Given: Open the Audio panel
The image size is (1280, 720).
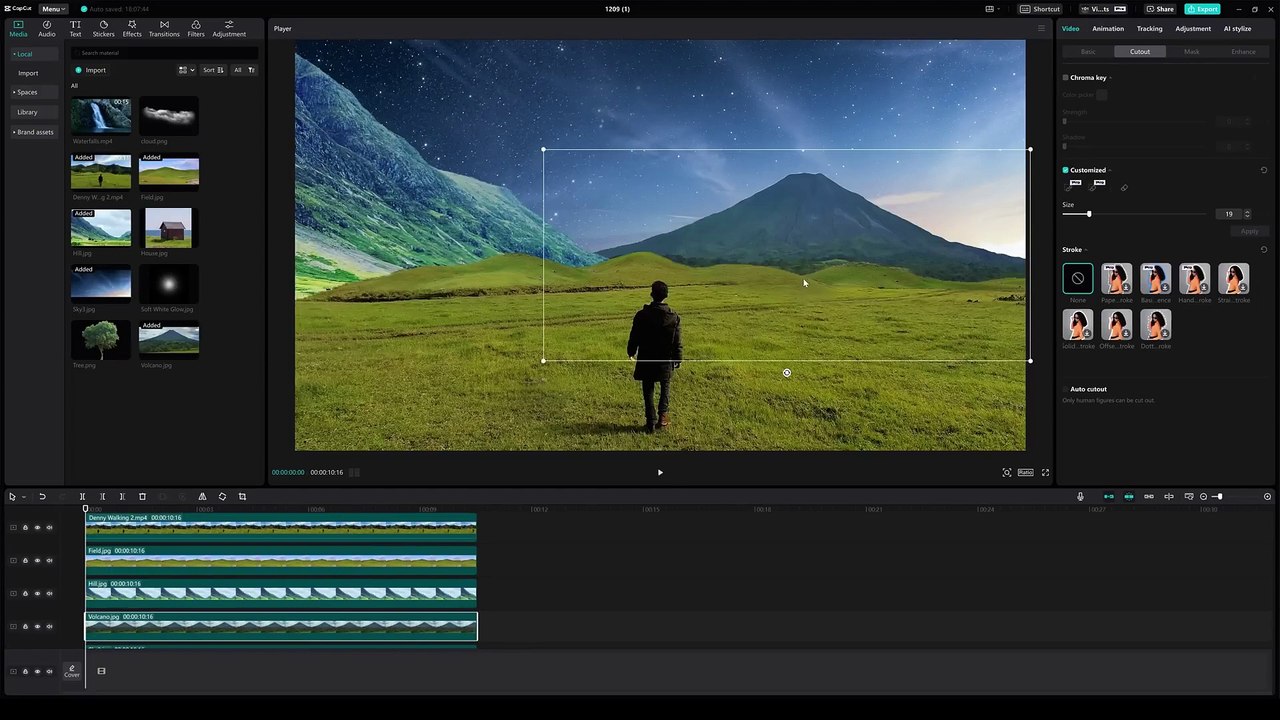Looking at the screenshot, I should (47, 28).
